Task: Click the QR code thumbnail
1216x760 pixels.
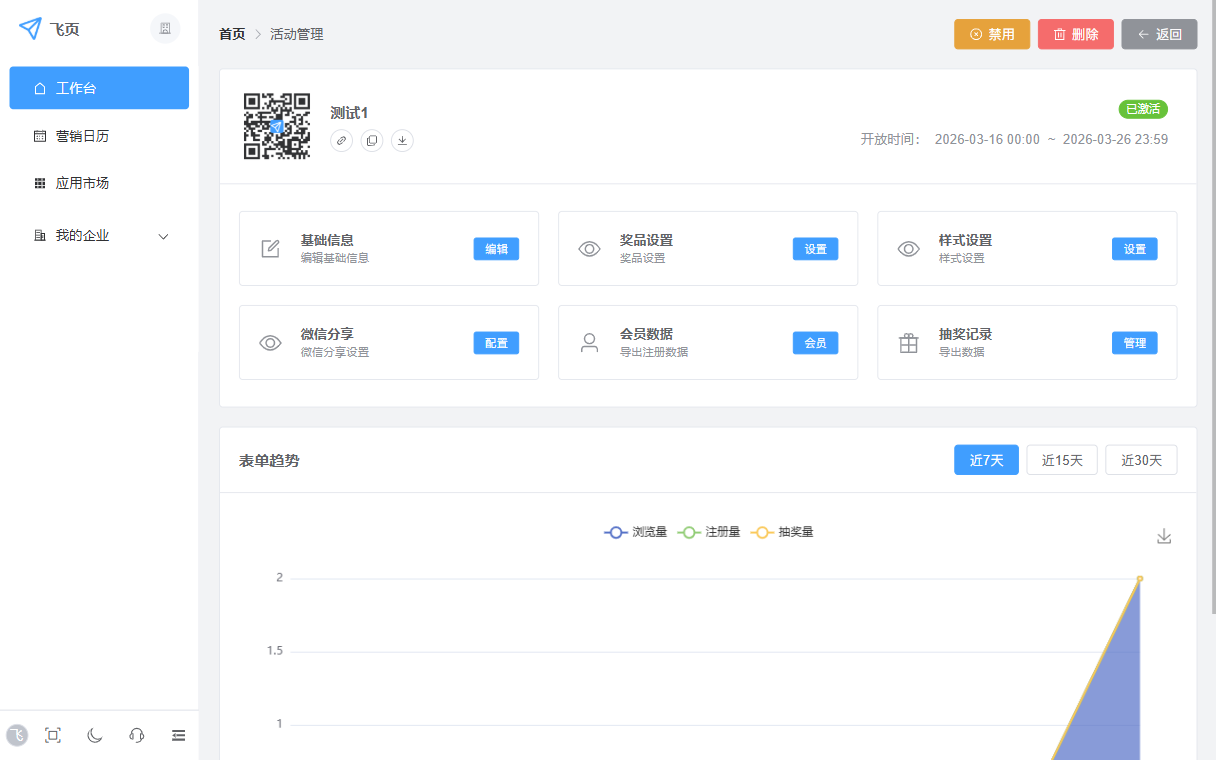Action: pos(276,126)
